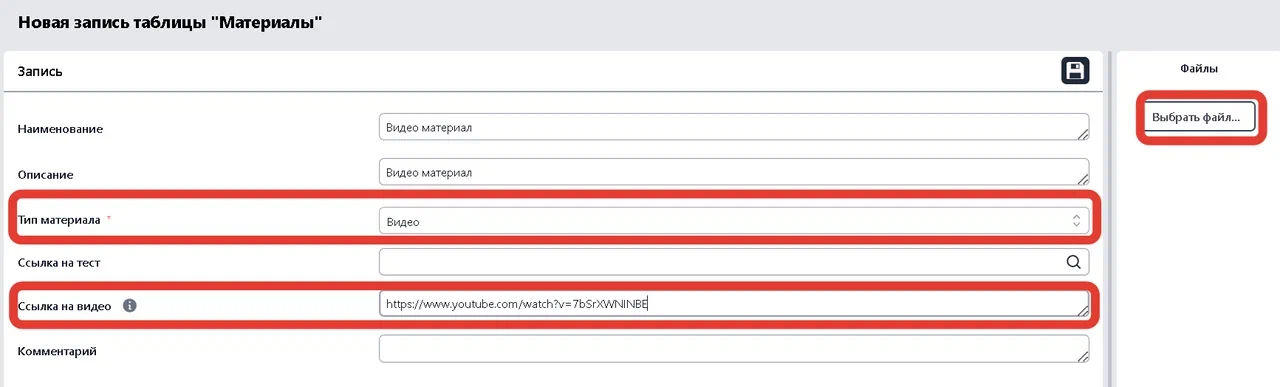Image resolution: width=1280 pixels, height=387 pixels.
Task: Click the Наименование label
Action: click(x=60, y=129)
